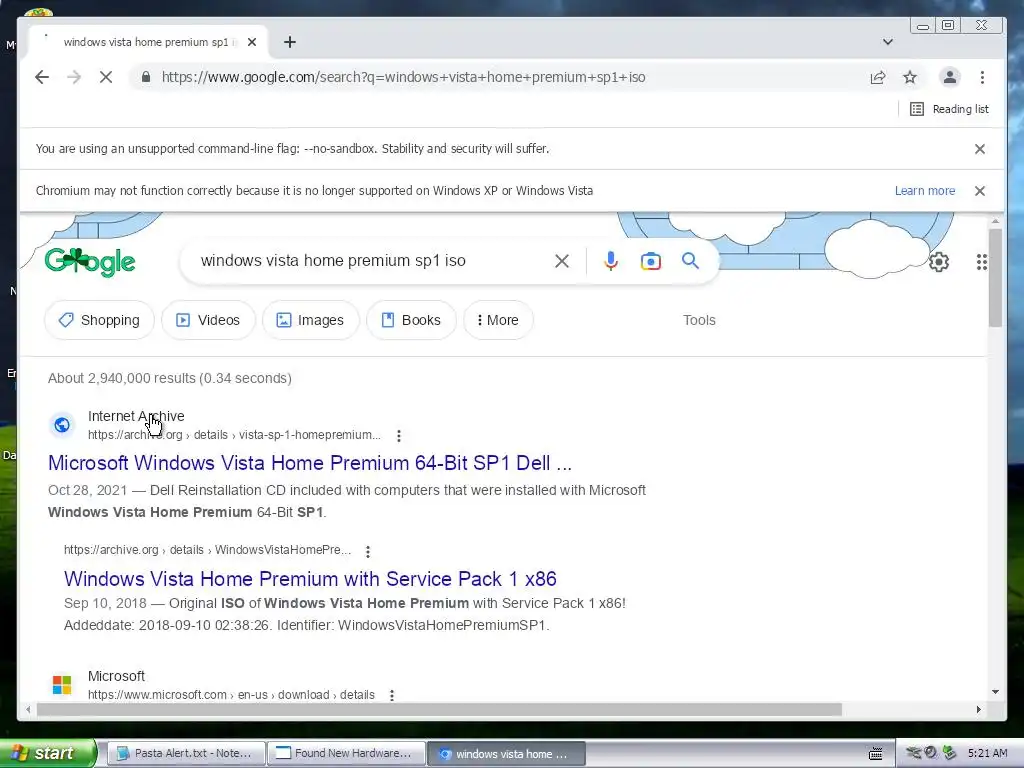Image resolution: width=1024 pixels, height=768 pixels.
Task: Click the address bar URL
Action: [x=404, y=77]
